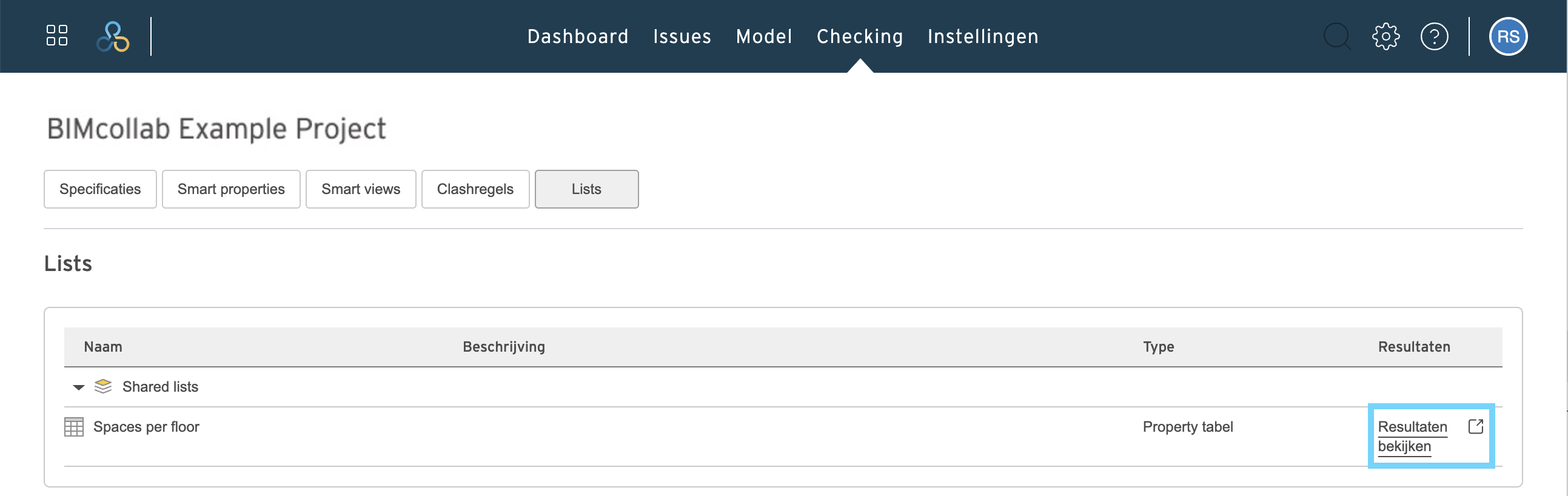
Task: Open the Issues menu item
Action: (682, 36)
